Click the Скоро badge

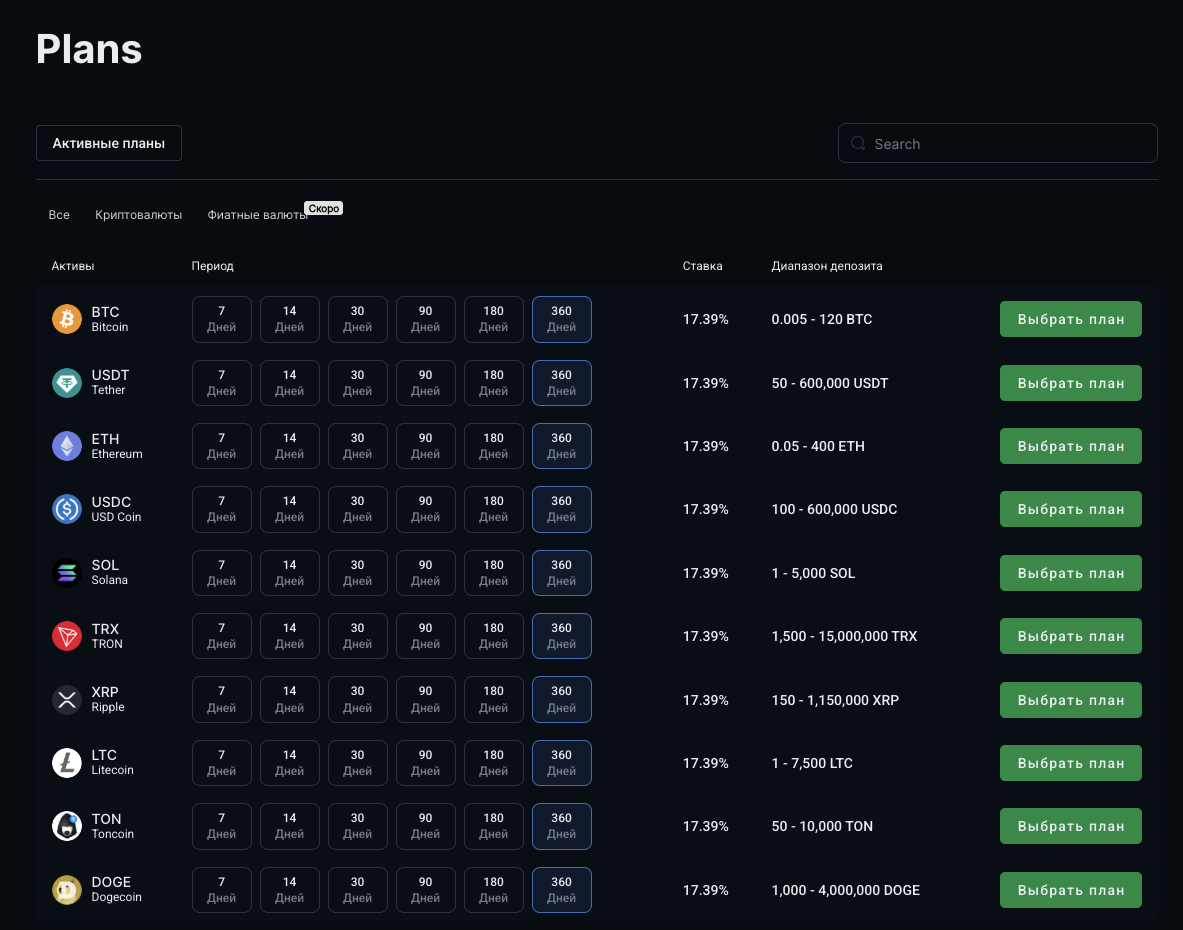pos(324,208)
